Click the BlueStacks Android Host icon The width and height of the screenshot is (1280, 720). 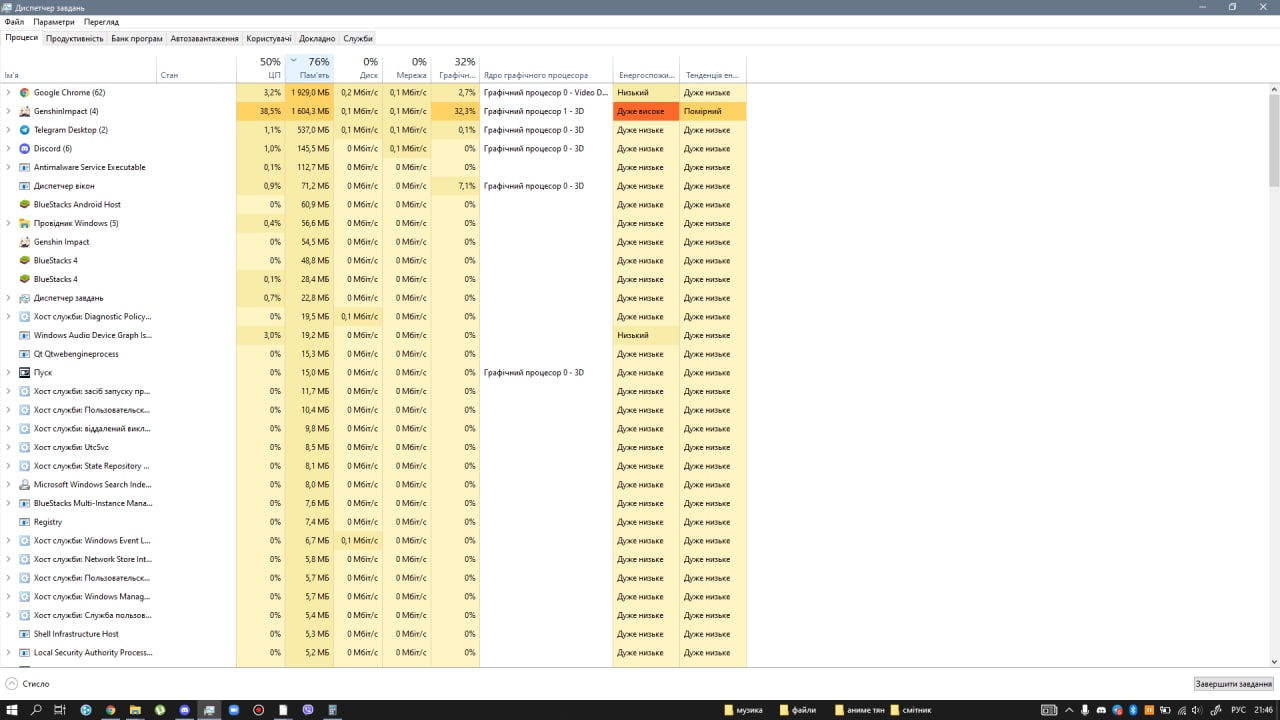tap(24, 204)
